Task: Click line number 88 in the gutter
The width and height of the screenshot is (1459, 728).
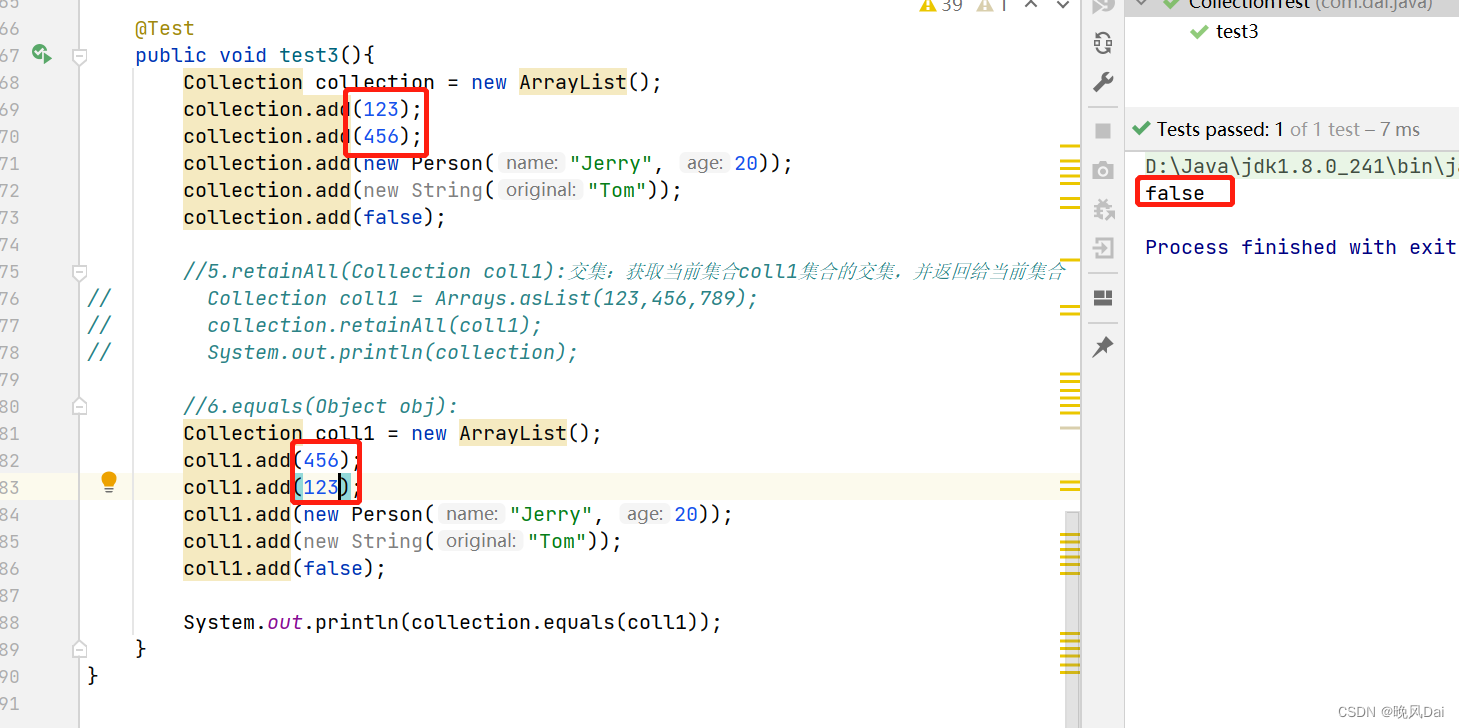Action: [10, 622]
